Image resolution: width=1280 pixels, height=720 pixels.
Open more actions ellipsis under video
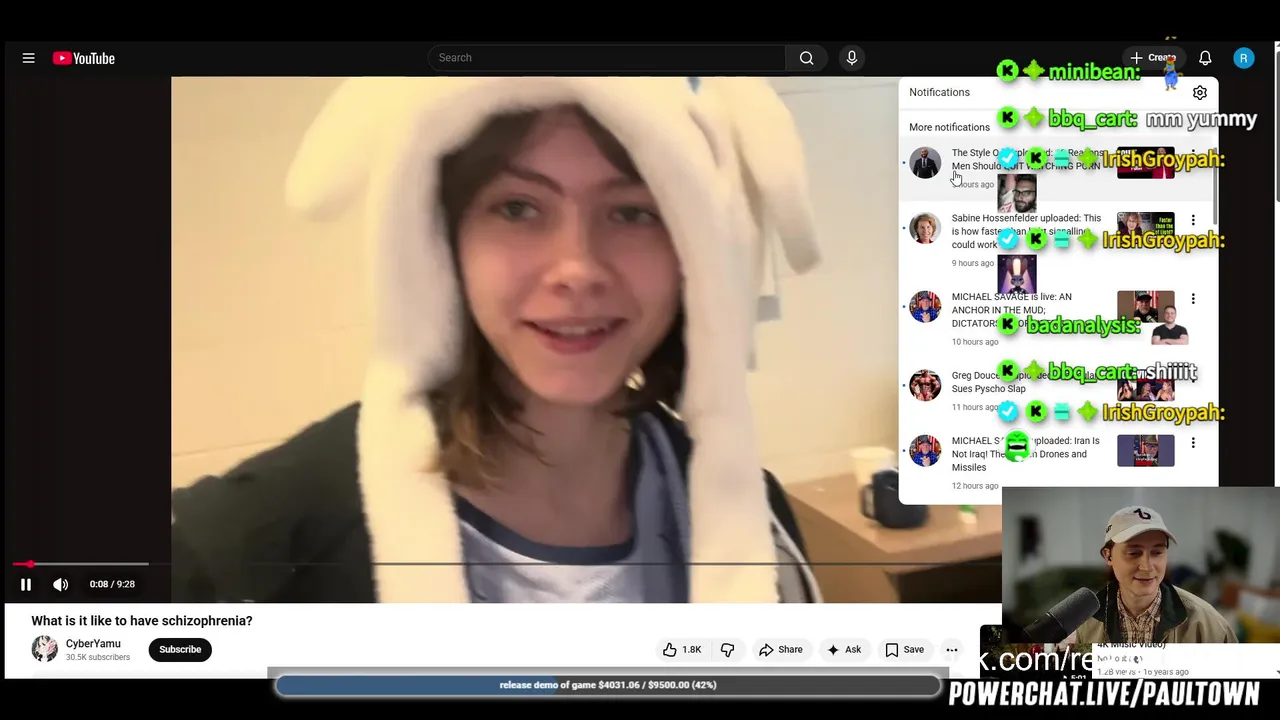coord(952,649)
